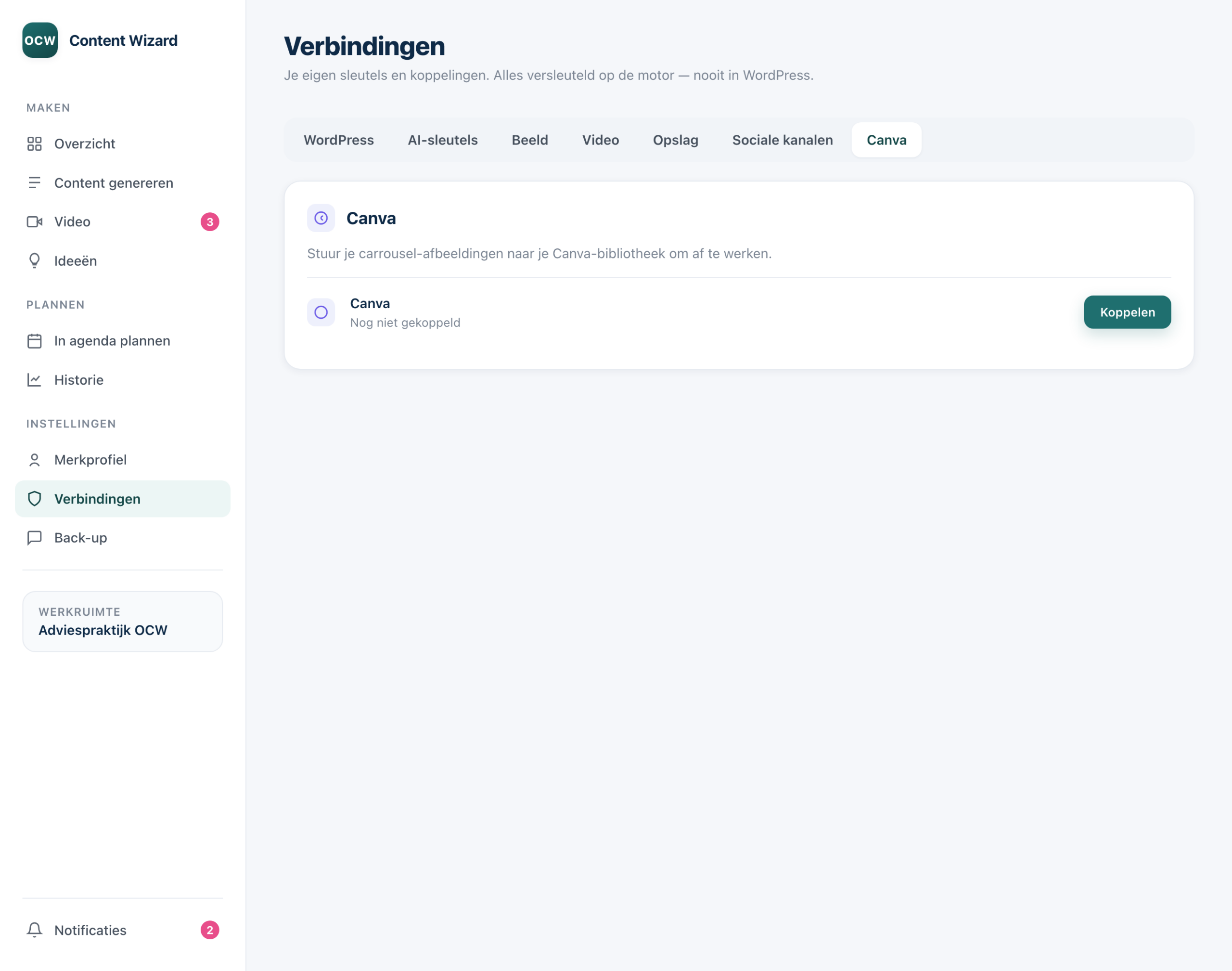Click the calendar icon for In agenda plannen
This screenshot has height=971, width=1232.
click(x=35, y=340)
